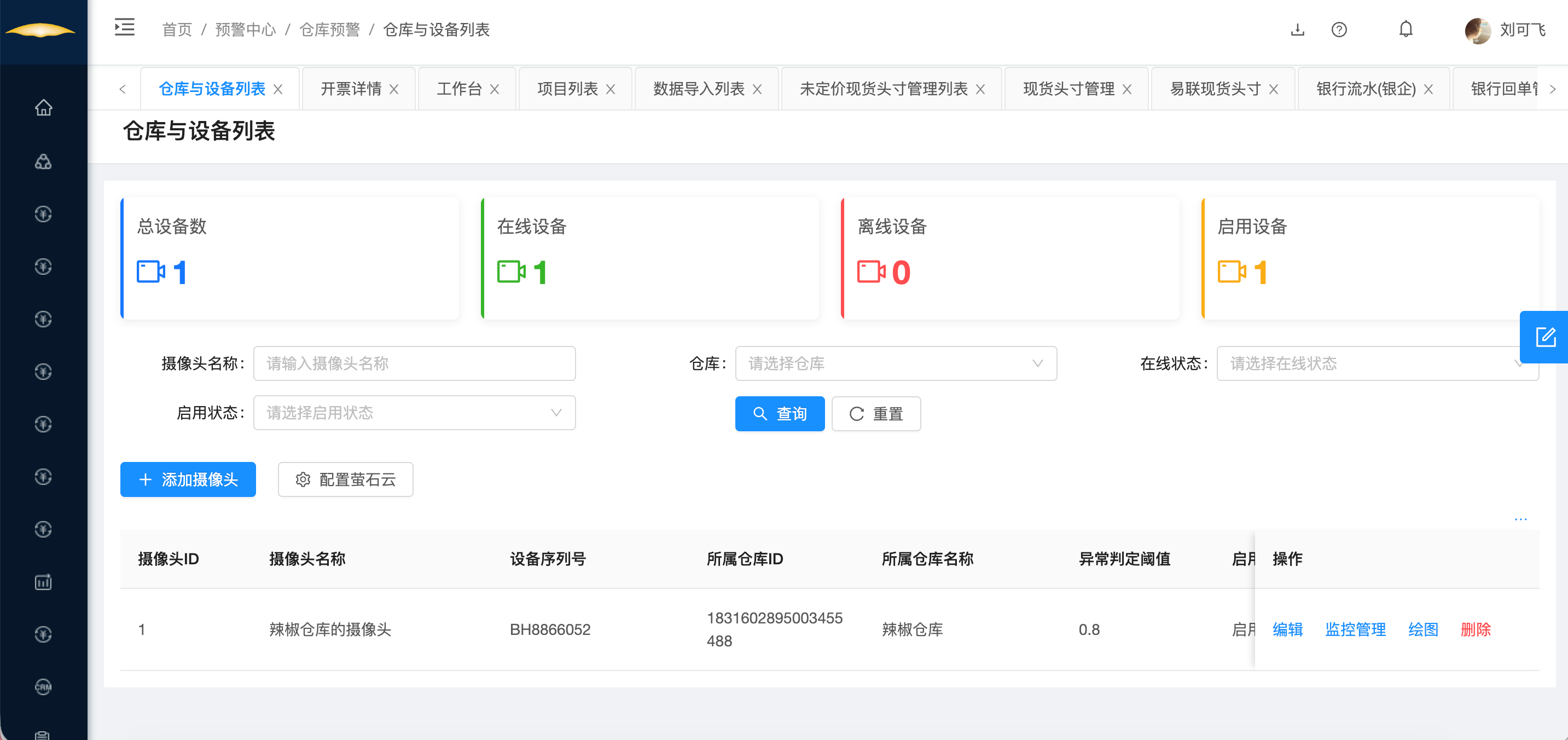The width and height of the screenshot is (1568, 740).
Task: Switch to the 开票详情 tab
Action: point(351,89)
